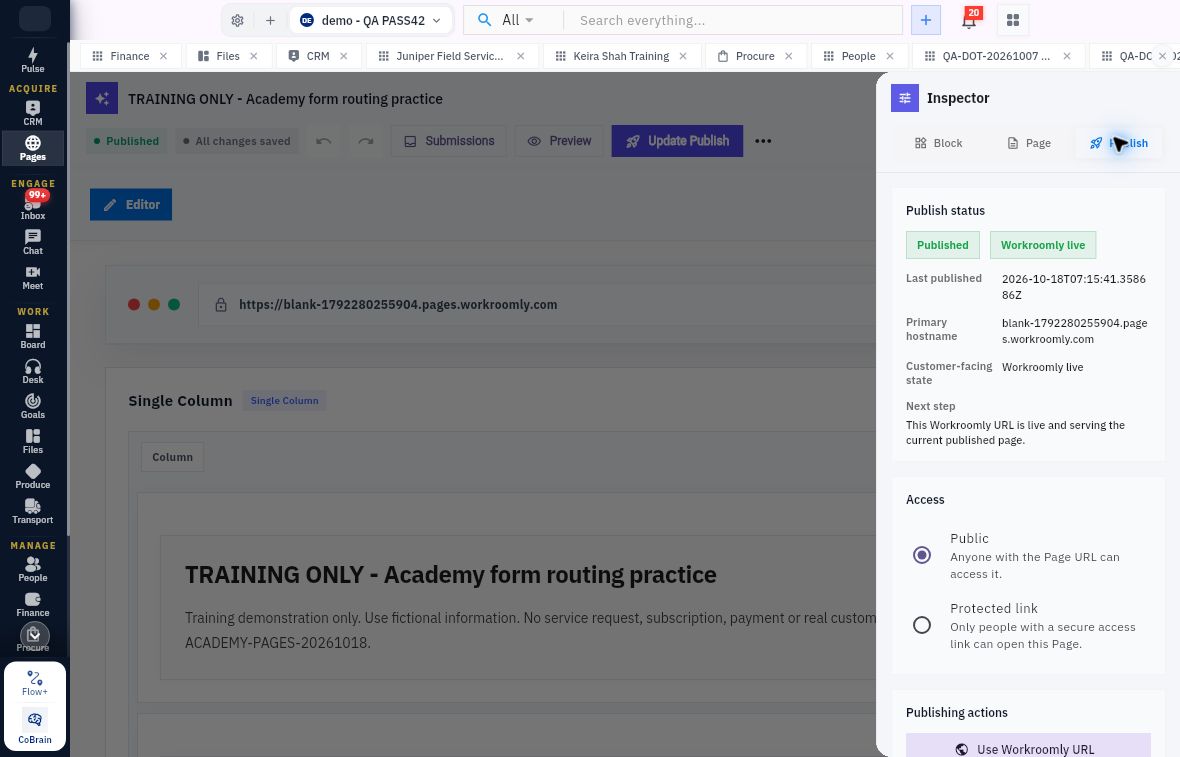The height and width of the screenshot is (757, 1180).
Task: Open Pulse from the sidebar
Action: point(32,59)
